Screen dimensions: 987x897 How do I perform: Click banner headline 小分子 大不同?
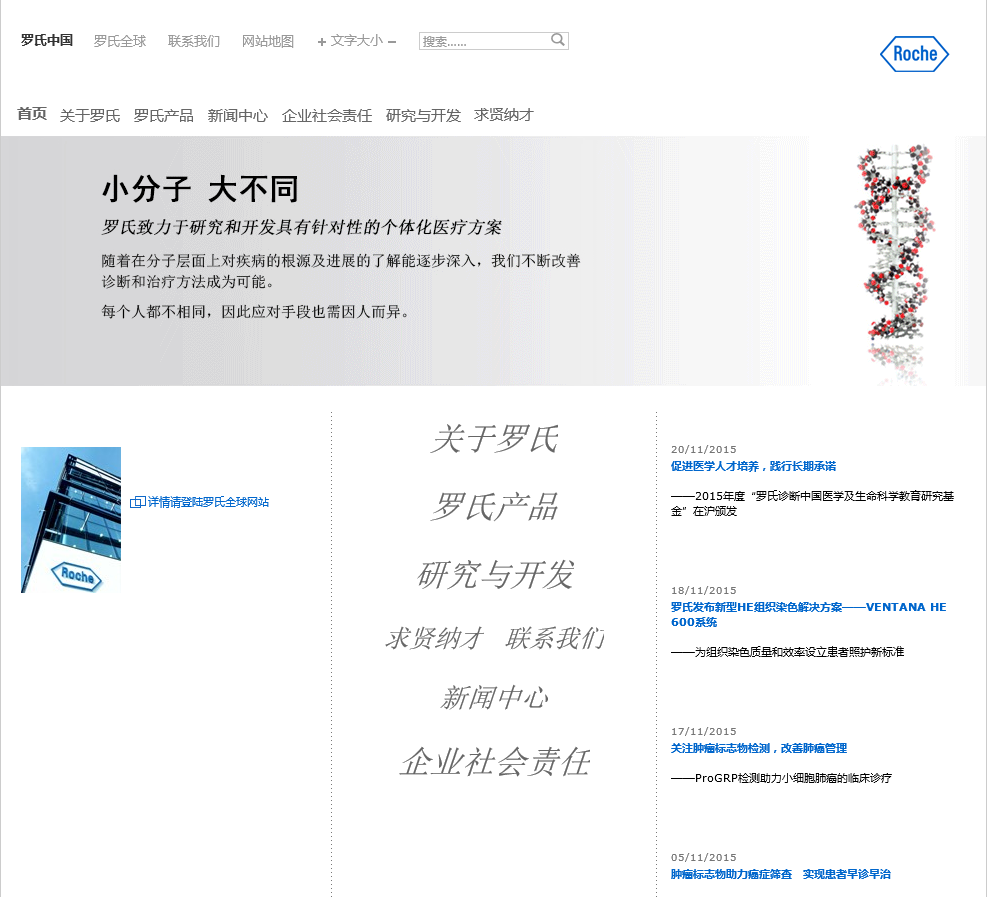point(200,189)
